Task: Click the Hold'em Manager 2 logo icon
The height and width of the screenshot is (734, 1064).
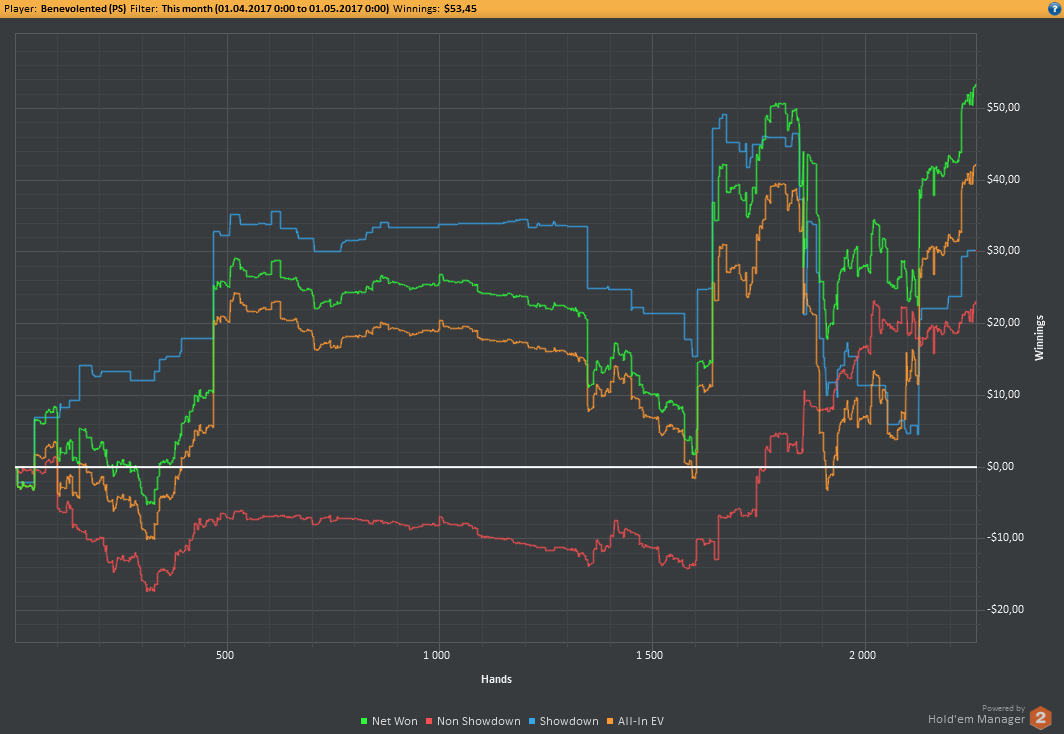Action: (1041, 718)
